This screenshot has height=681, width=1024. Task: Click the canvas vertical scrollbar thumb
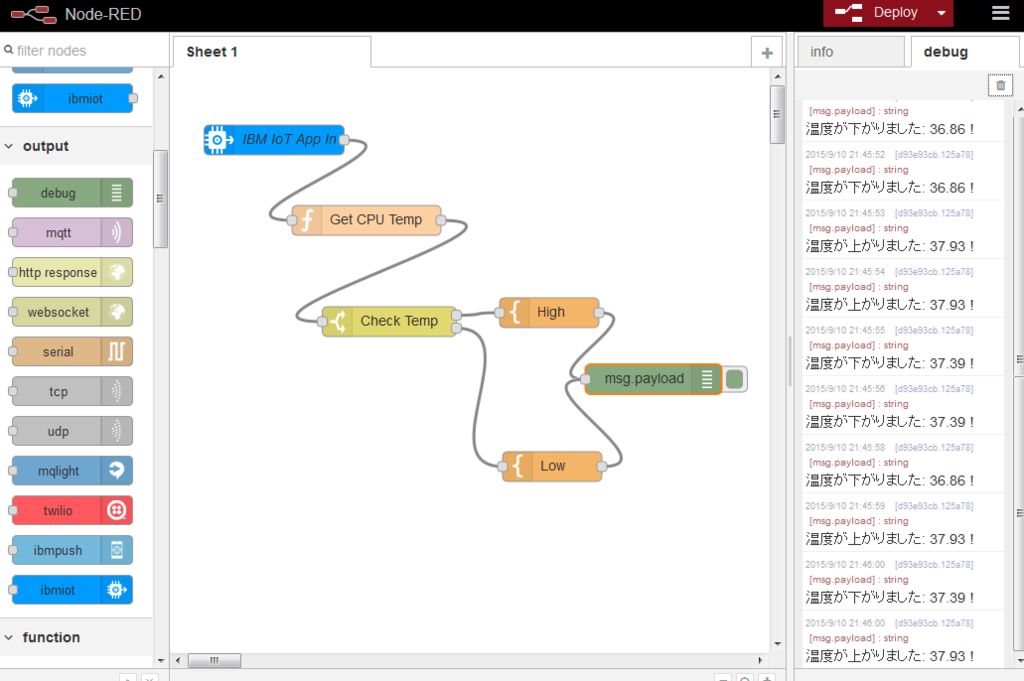(x=777, y=114)
